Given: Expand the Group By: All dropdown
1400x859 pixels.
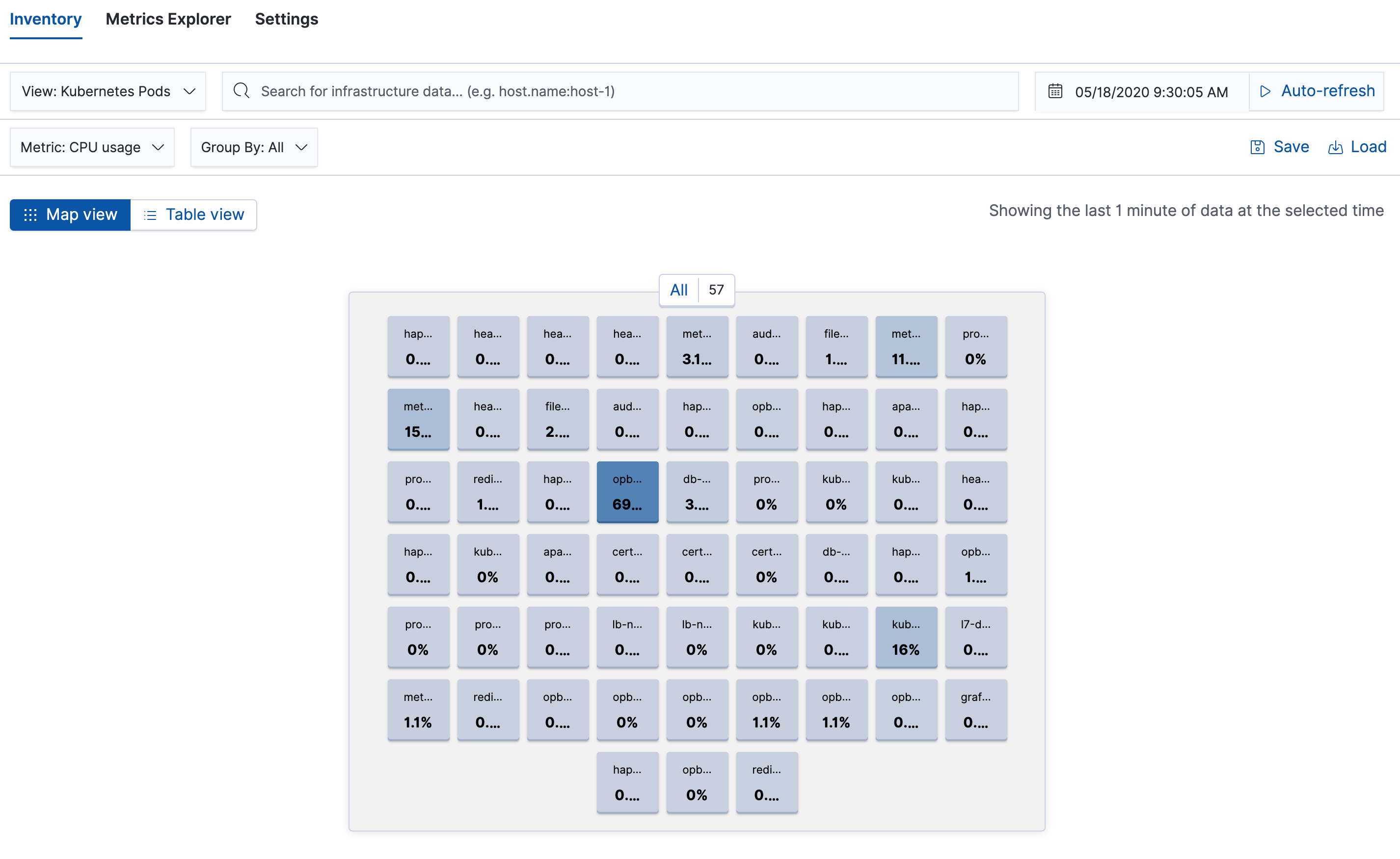Looking at the screenshot, I should 253,147.
